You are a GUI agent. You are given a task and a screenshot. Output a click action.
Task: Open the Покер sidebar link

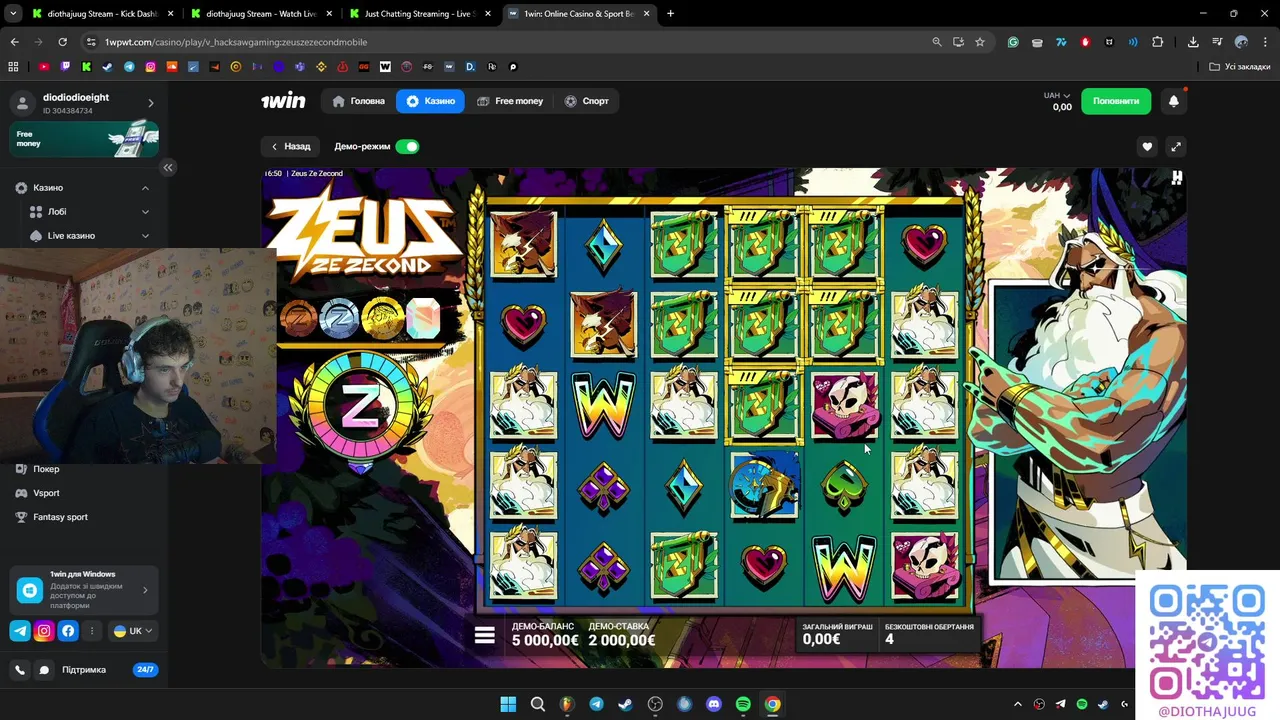click(x=46, y=469)
